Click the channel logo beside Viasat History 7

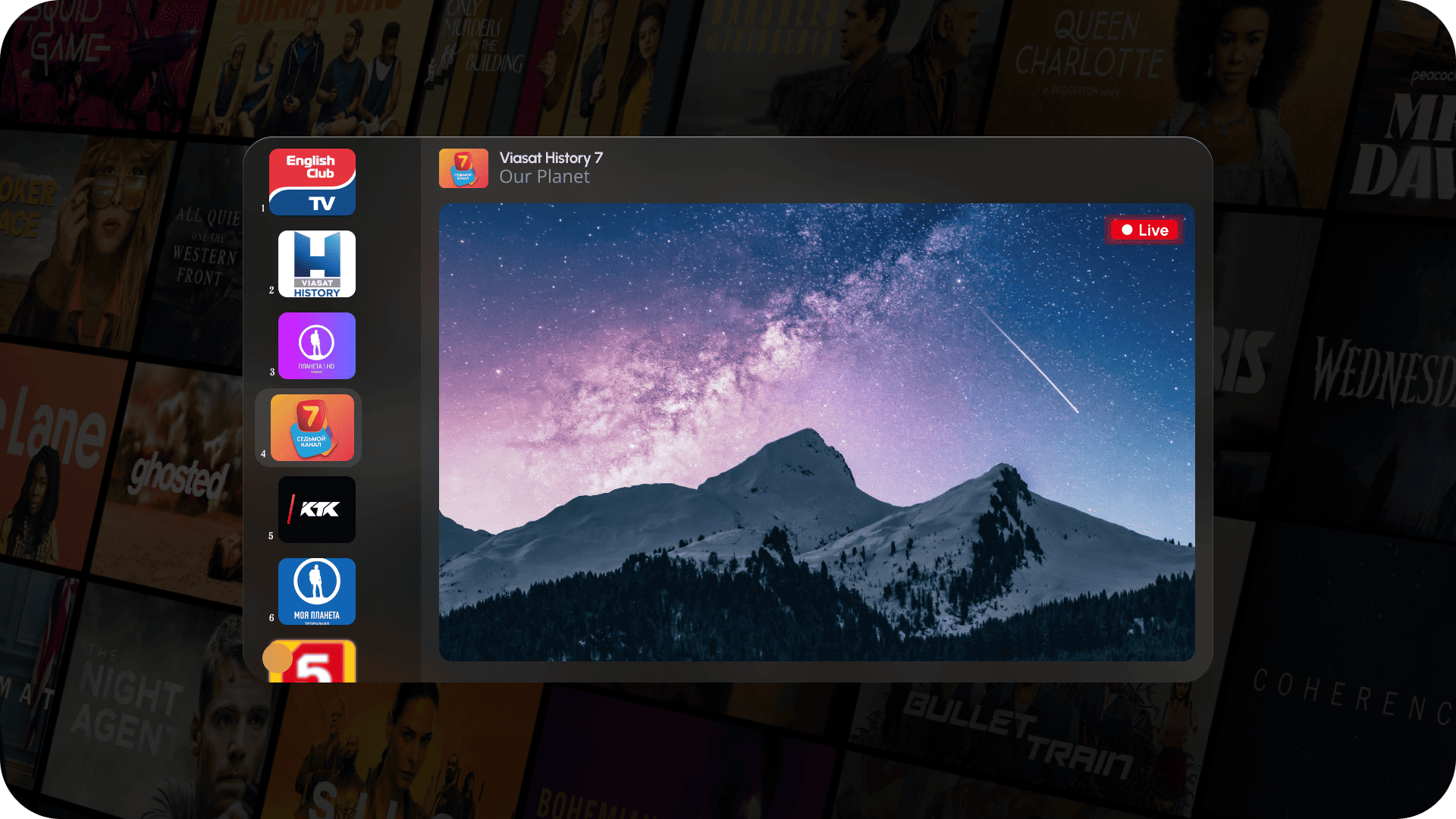point(463,168)
